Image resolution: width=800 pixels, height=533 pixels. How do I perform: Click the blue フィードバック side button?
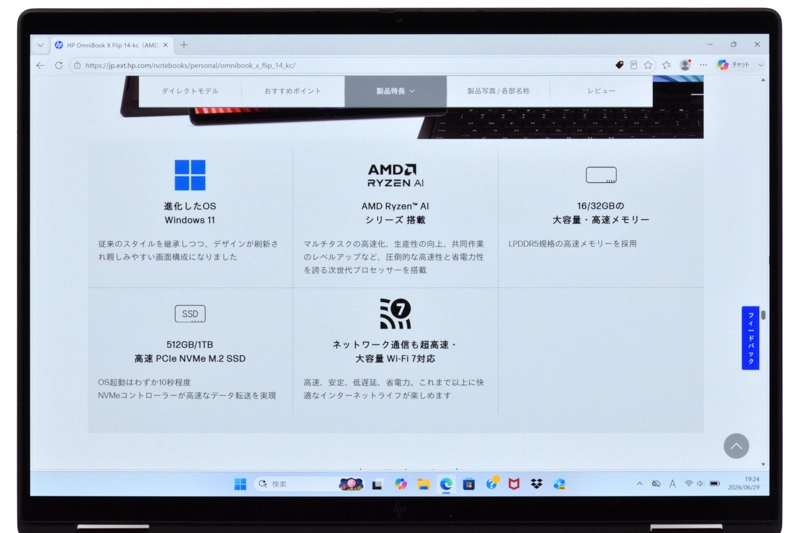coord(750,338)
